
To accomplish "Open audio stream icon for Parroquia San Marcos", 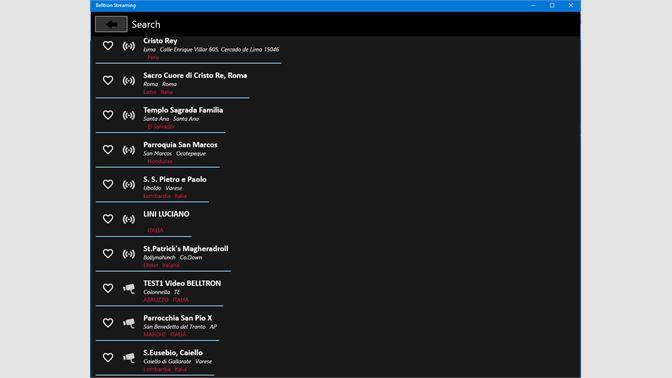I will 129,150.
